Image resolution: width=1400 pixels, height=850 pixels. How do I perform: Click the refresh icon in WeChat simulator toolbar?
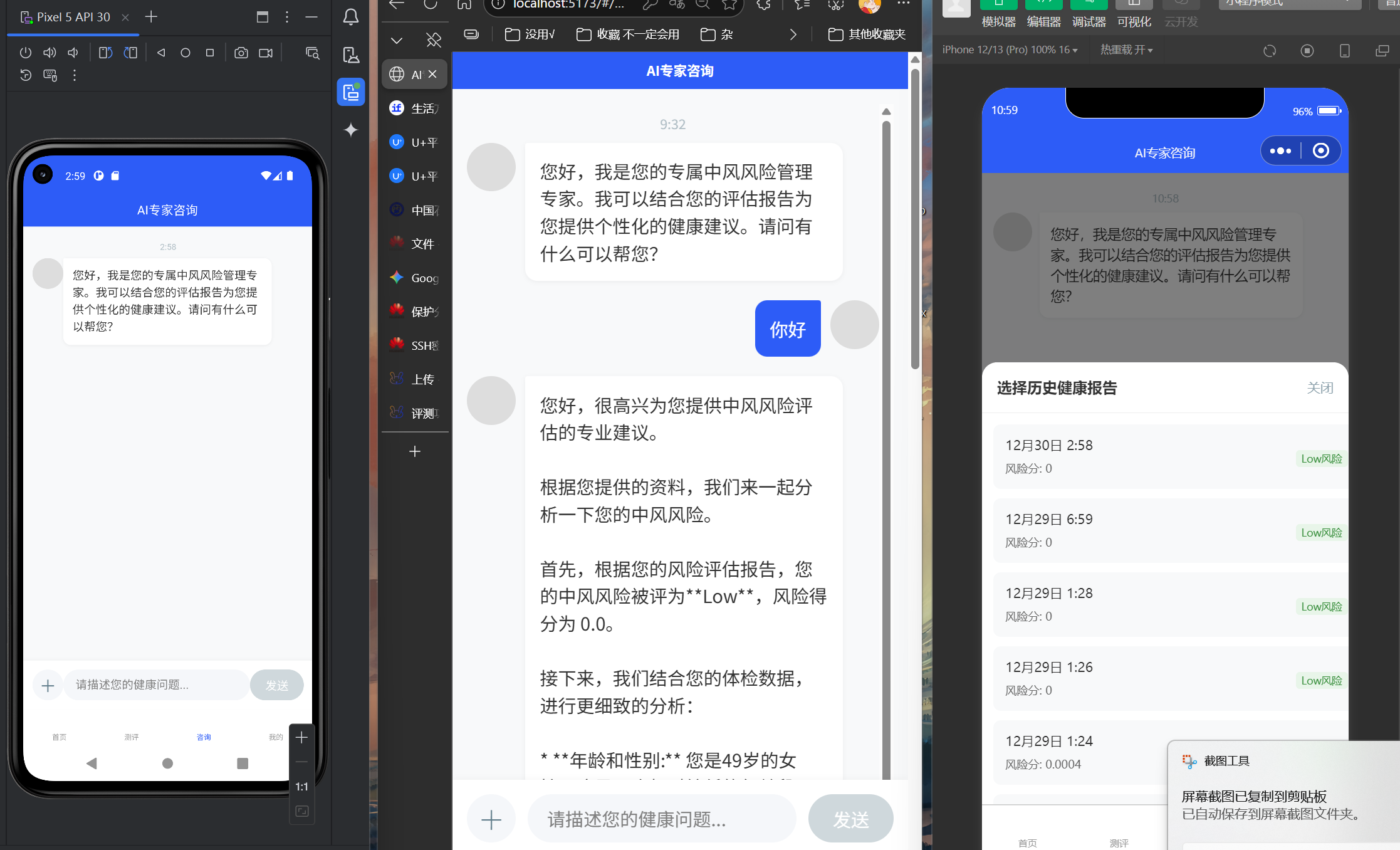(1270, 51)
